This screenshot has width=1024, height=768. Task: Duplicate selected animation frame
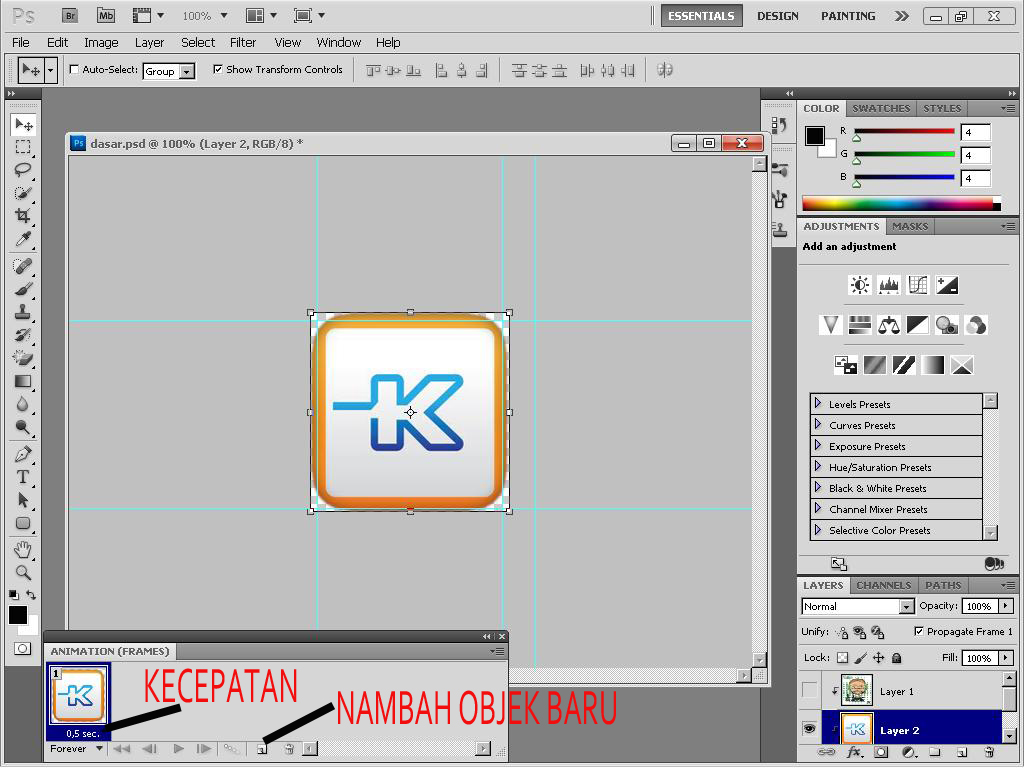tap(262, 749)
